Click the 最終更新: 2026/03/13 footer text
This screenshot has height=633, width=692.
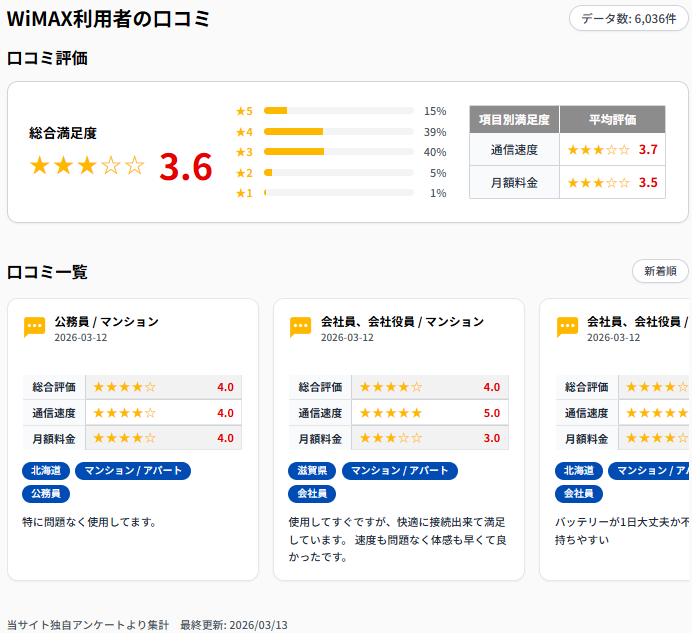pyautogui.click(x=234, y=625)
